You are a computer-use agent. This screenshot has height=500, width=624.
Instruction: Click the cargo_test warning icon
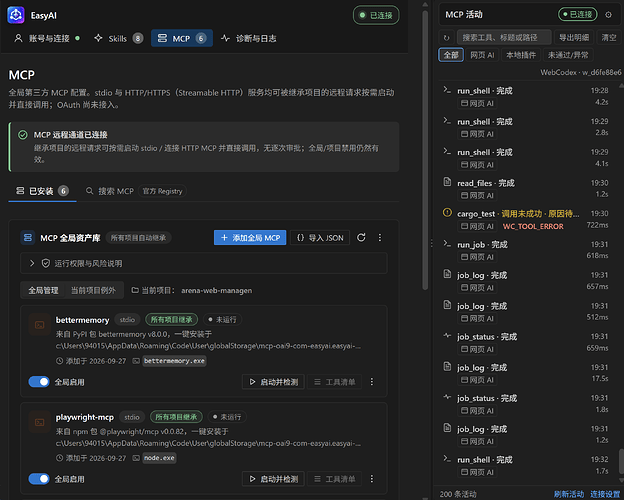click(447, 213)
